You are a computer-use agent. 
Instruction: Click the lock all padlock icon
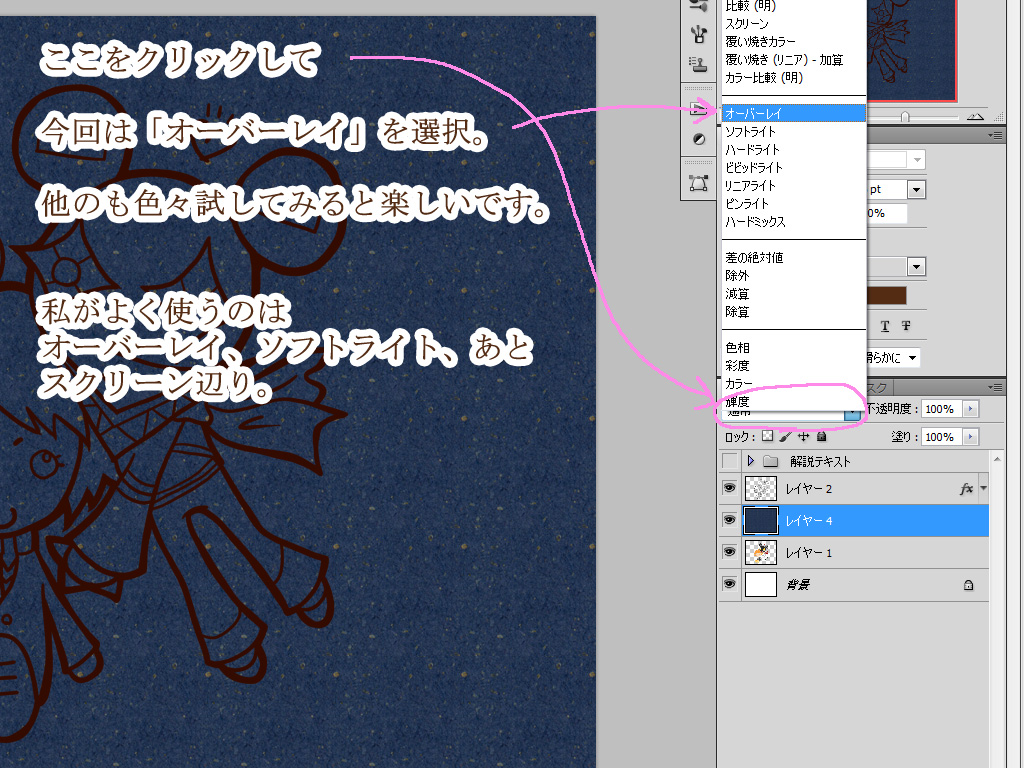821,437
